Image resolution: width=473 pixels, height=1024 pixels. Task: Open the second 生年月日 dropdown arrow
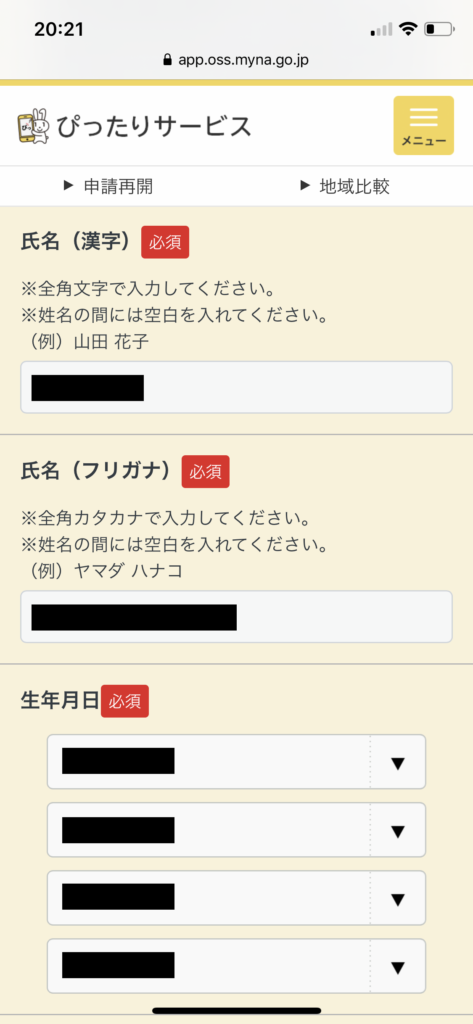[x=398, y=831]
